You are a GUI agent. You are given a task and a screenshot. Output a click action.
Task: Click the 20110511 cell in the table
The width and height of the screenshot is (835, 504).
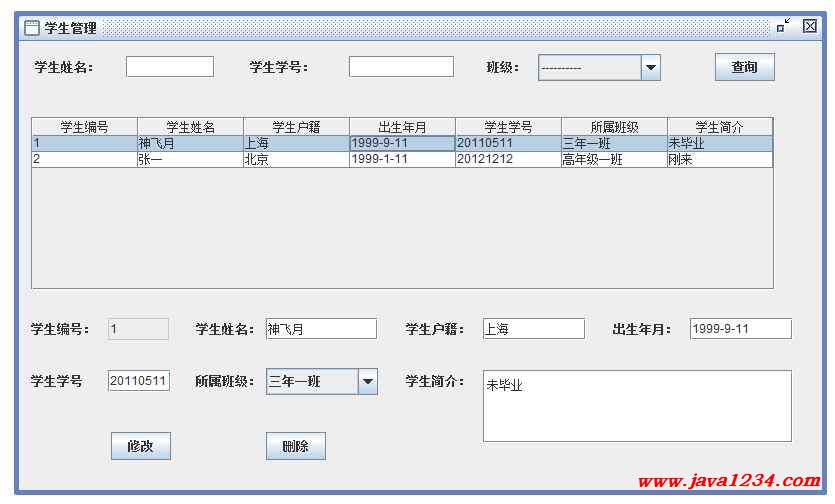[x=508, y=143]
